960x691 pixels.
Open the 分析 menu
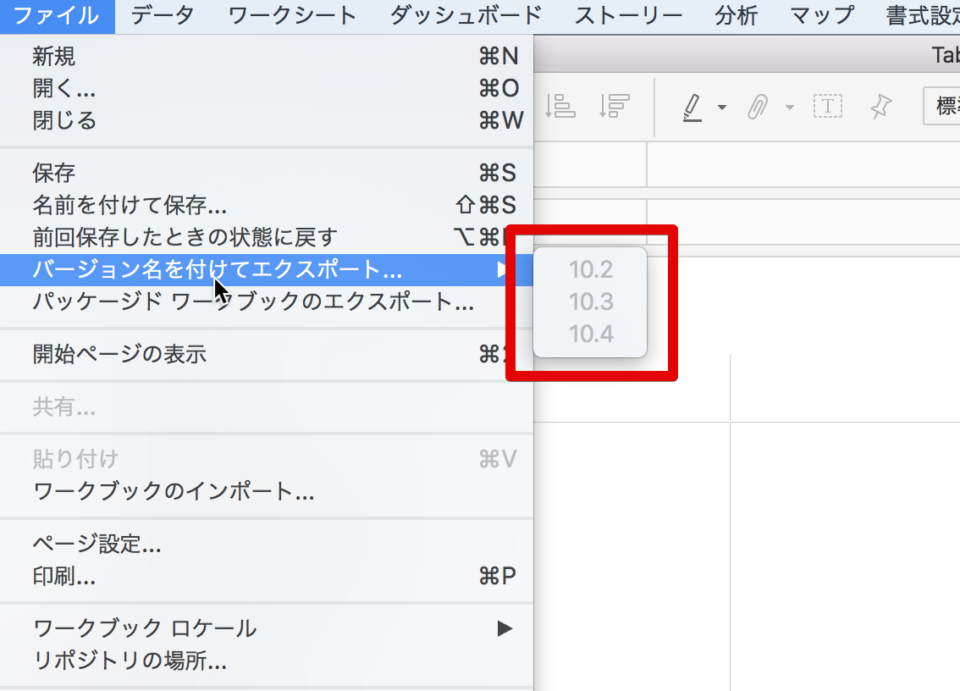[737, 15]
